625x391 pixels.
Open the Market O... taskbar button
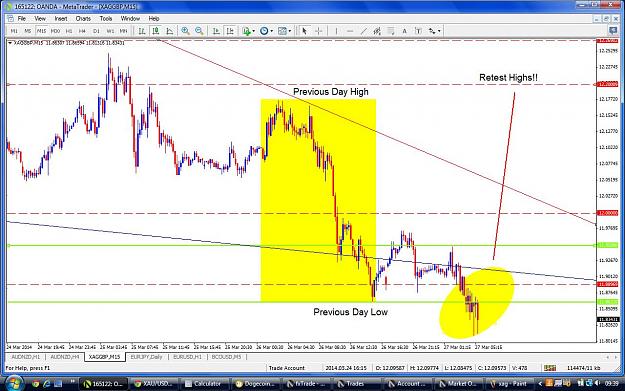pos(458,384)
